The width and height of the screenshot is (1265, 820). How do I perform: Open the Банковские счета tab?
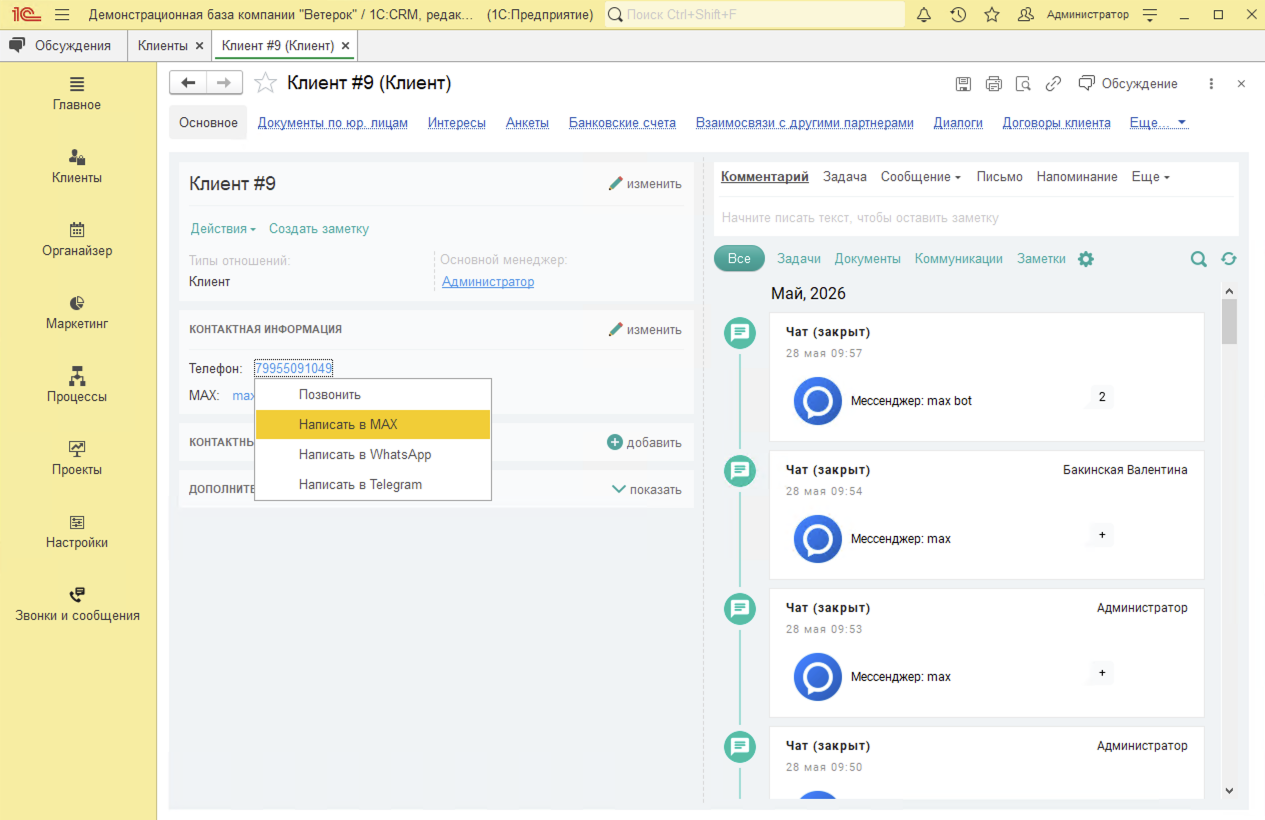pos(622,123)
